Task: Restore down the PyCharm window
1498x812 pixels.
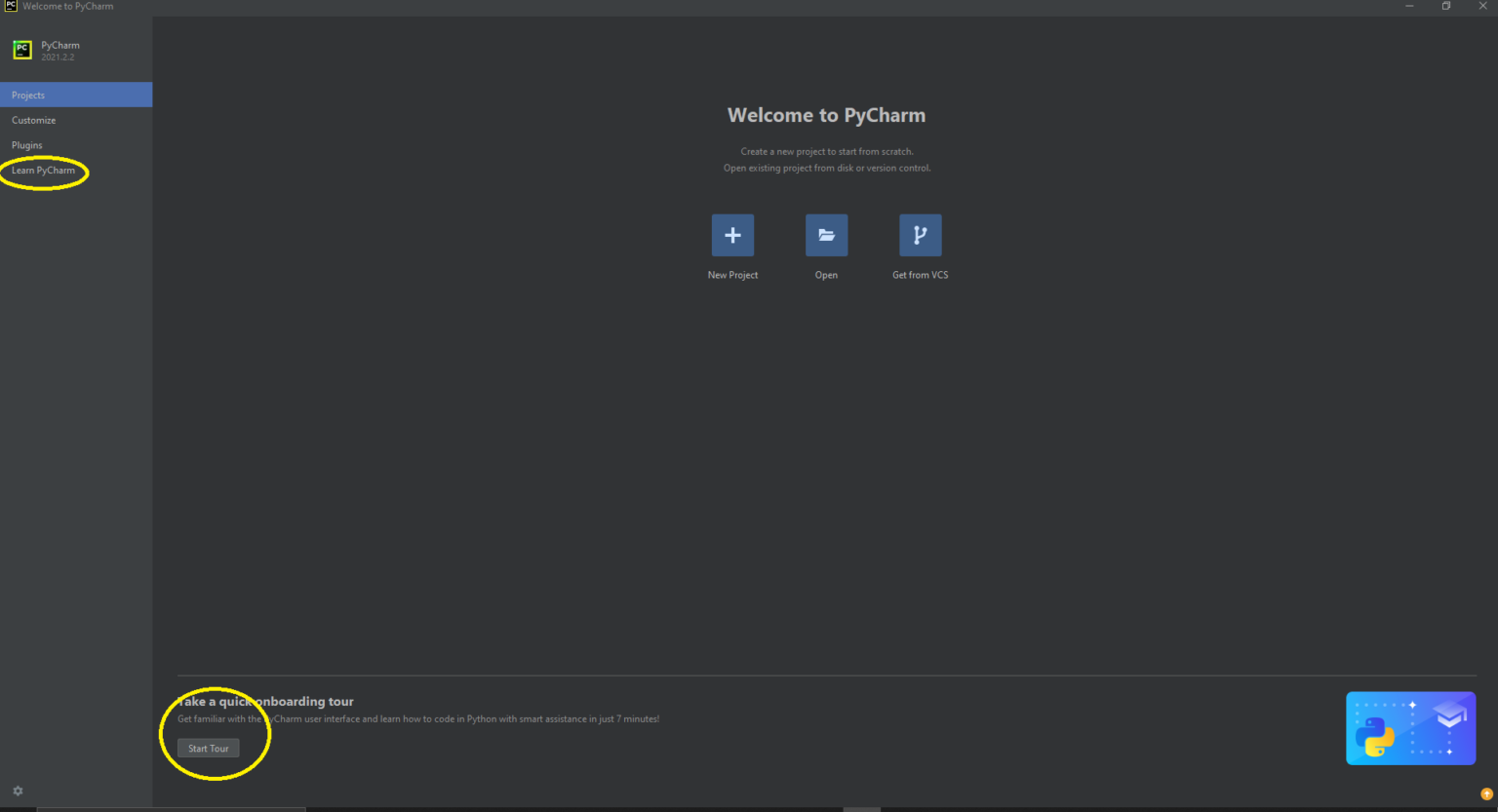Action: coord(1446,6)
